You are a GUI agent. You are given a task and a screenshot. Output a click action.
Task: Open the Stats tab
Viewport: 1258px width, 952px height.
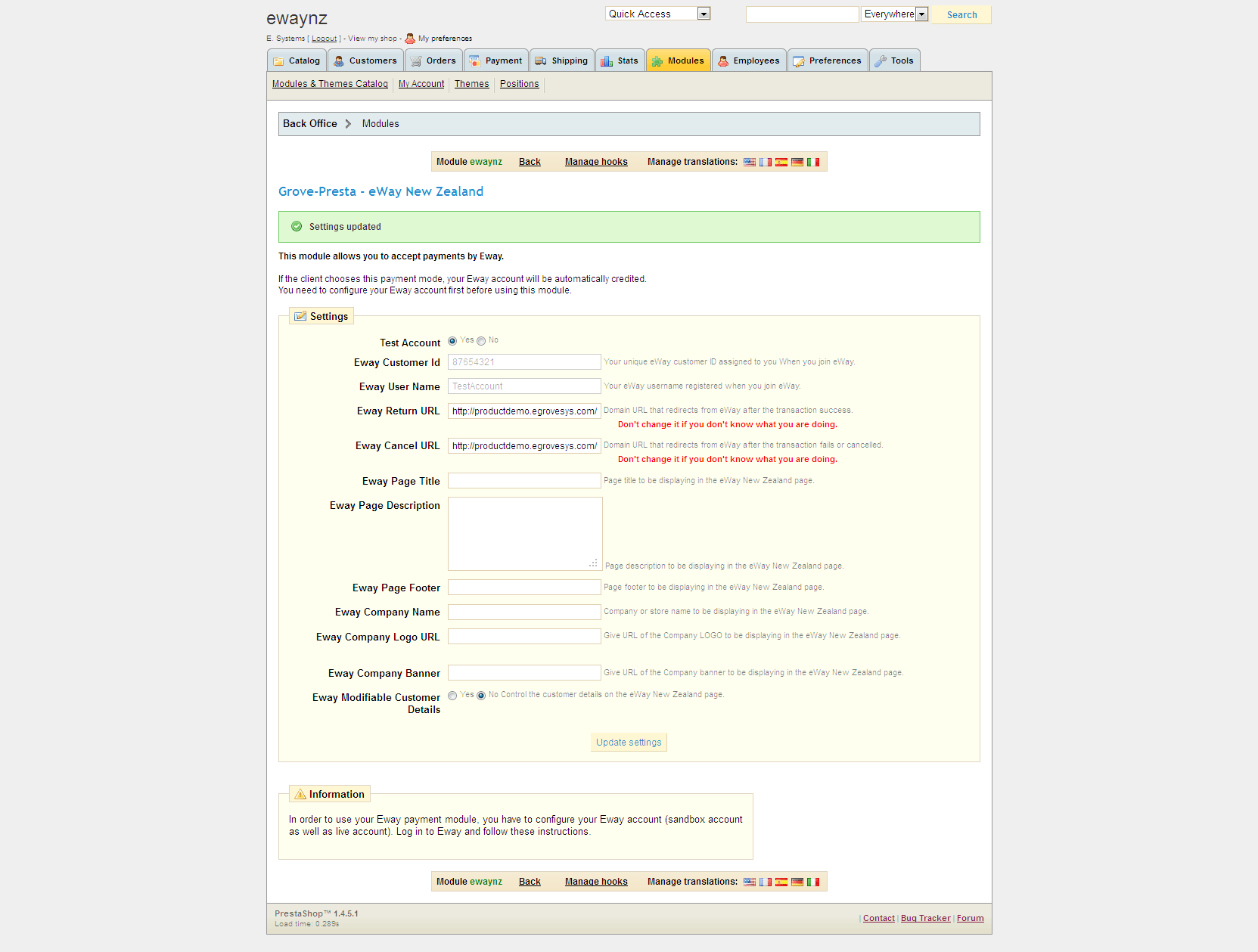click(x=620, y=60)
